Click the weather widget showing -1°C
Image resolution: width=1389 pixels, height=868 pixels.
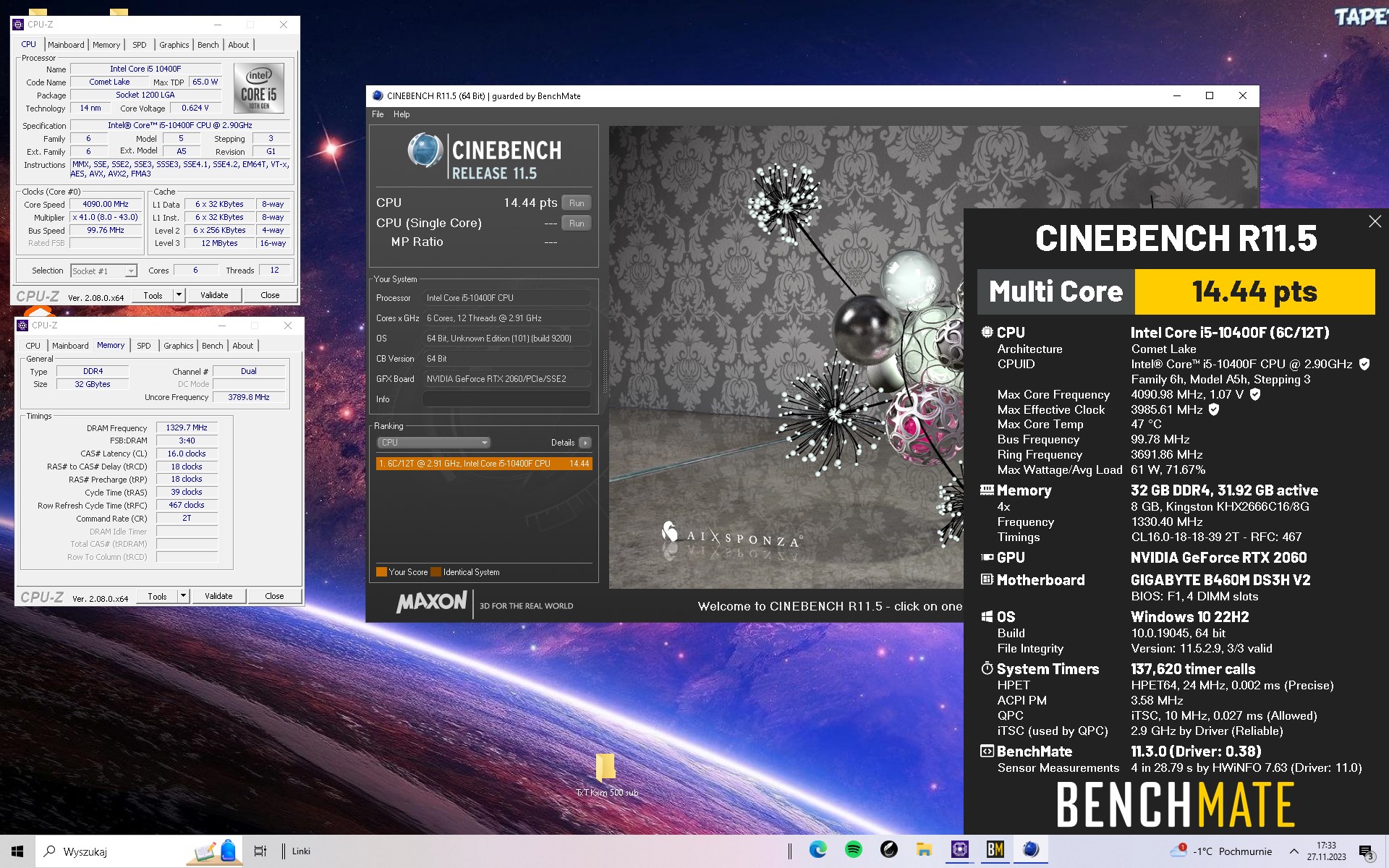point(1221,851)
